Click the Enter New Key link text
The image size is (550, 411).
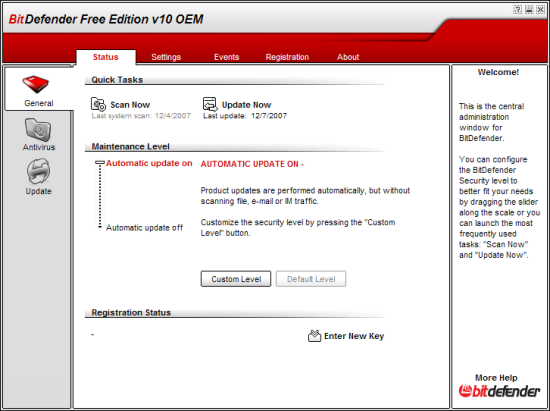354,336
